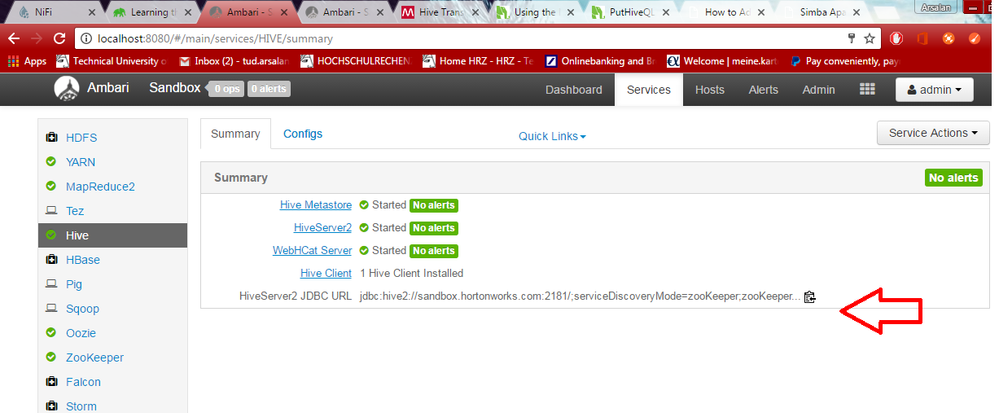Open the admin user dropdown
The height and width of the screenshot is (413, 999).
pyautogui.click(x=934, y=90)
